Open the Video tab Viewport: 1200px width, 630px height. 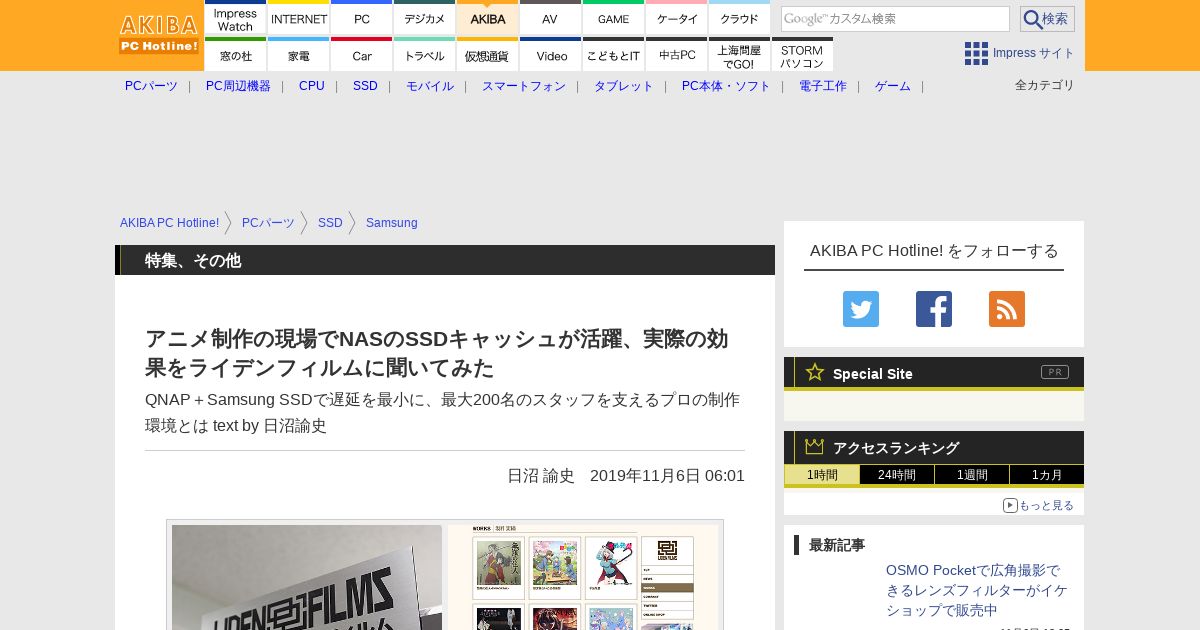(550, 55)
